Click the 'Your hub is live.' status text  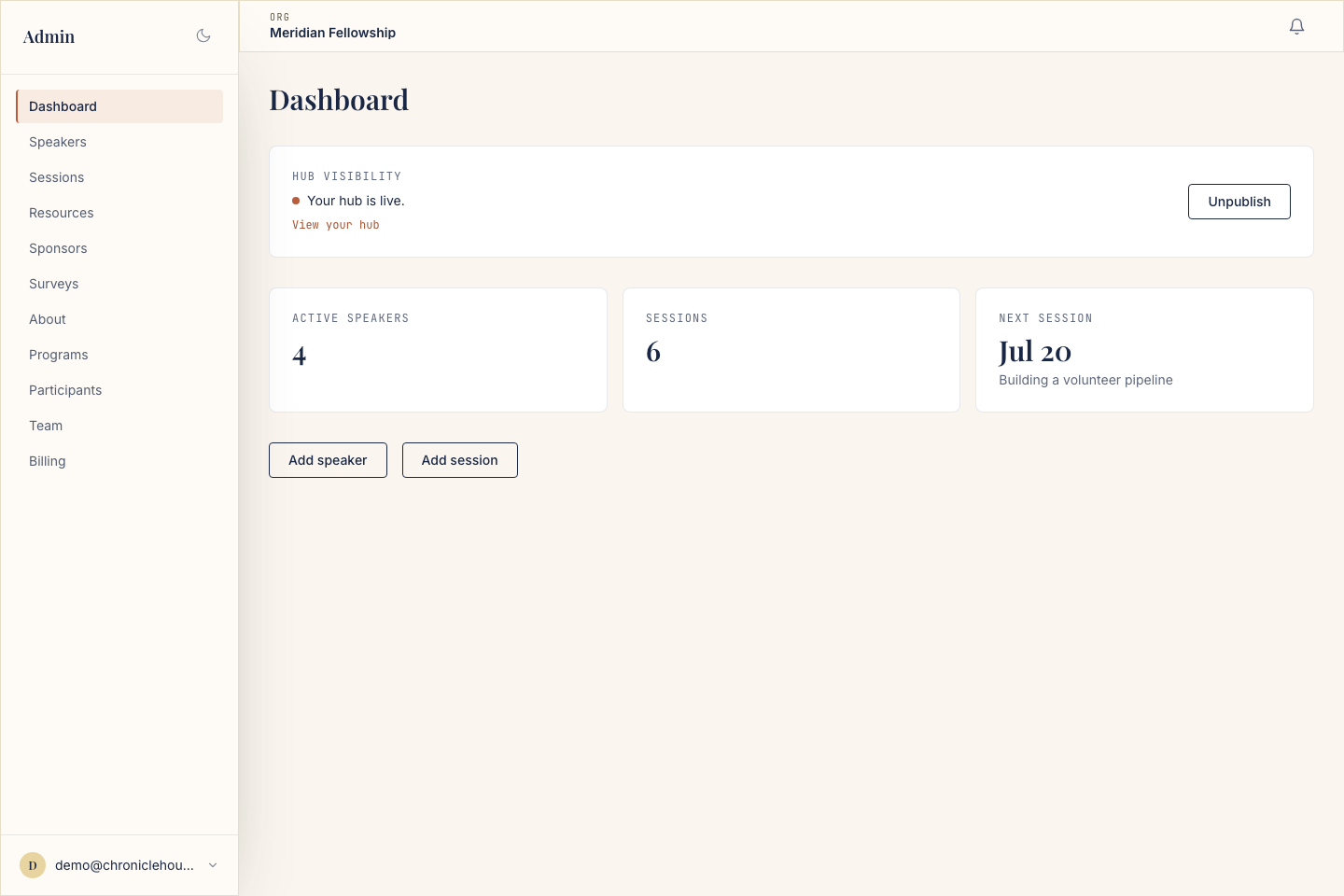point(356,201)
